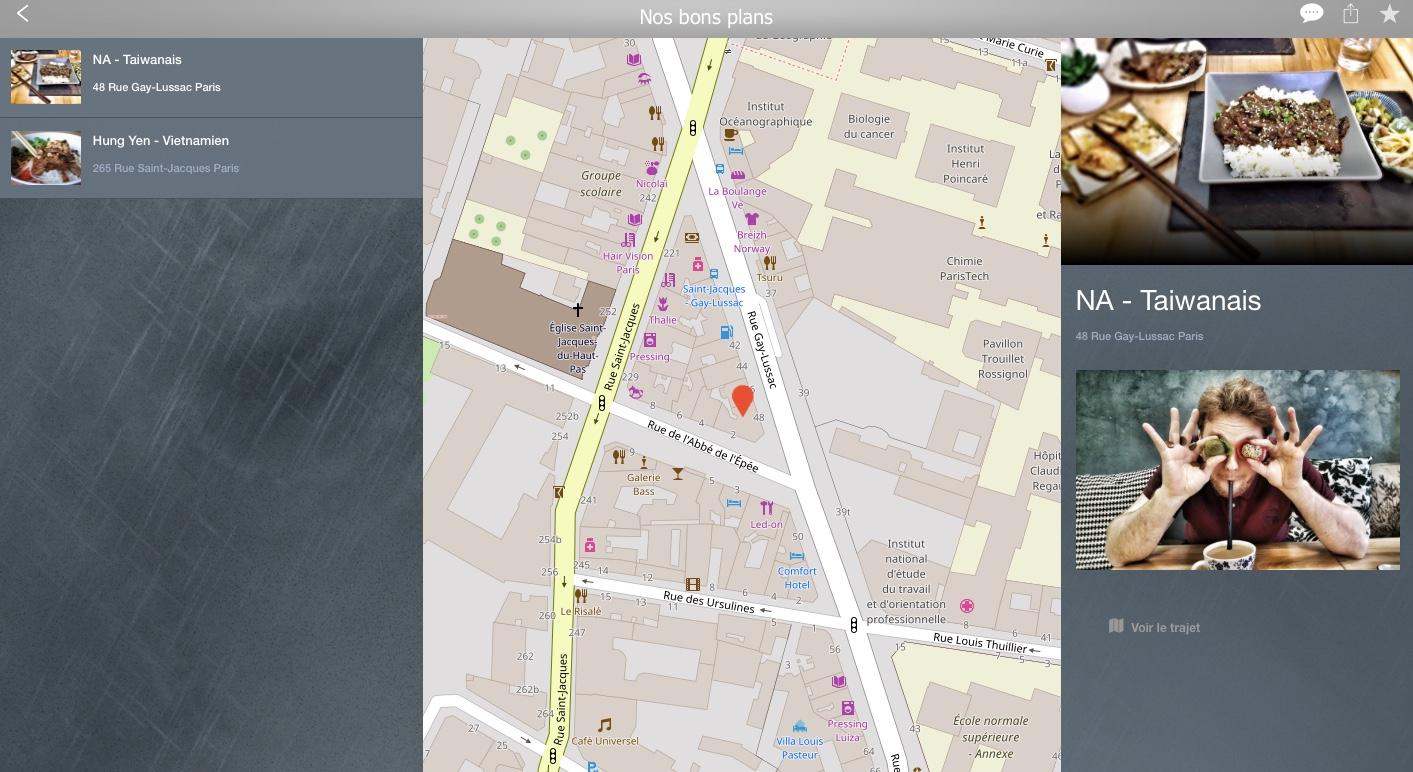The height and width of the screenshot is (772, 1413).
Task: Click the traffic light icon at Rue Louis Thuillier
Action: point(853,625)
